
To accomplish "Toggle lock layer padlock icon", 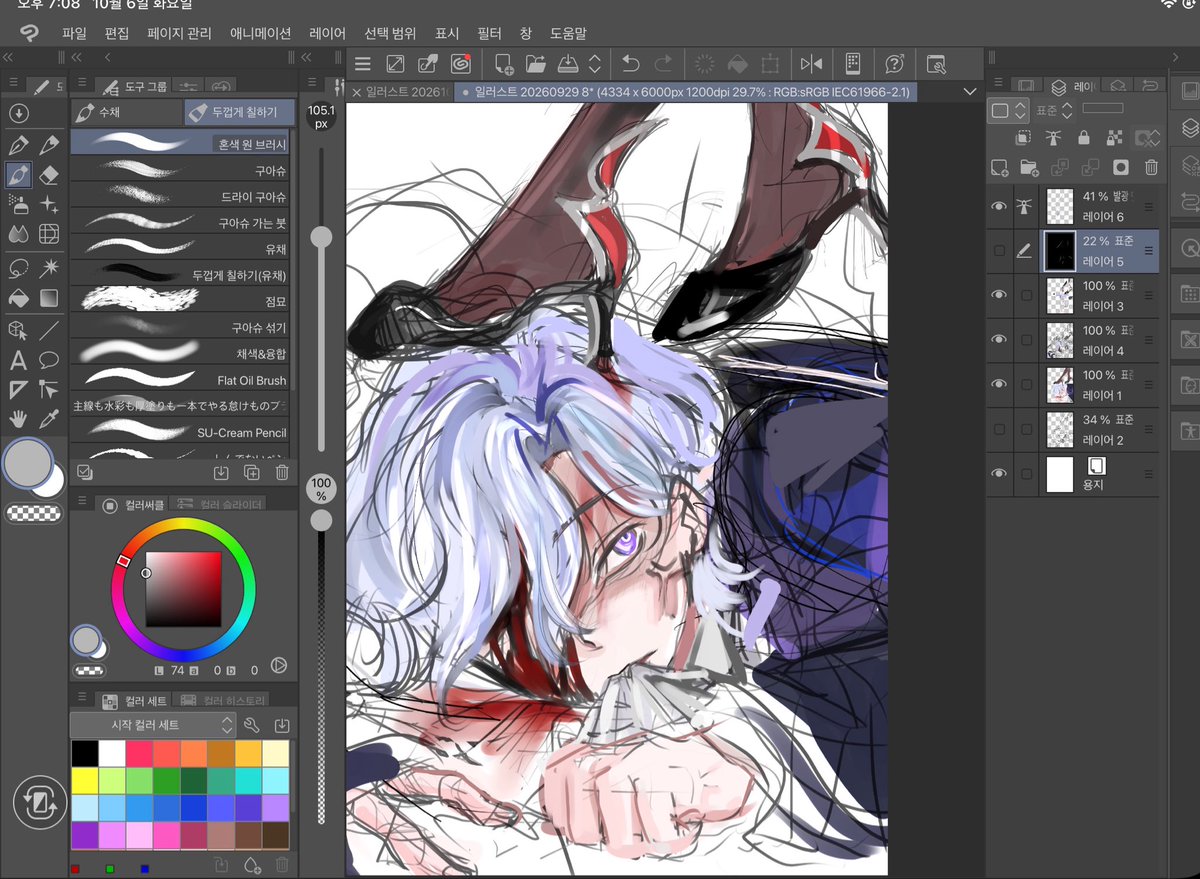I will click(1083, 137).
